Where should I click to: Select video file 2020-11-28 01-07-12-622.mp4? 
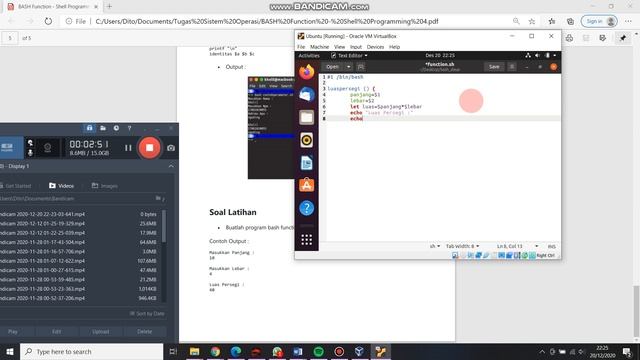click(x=78, y=260)
